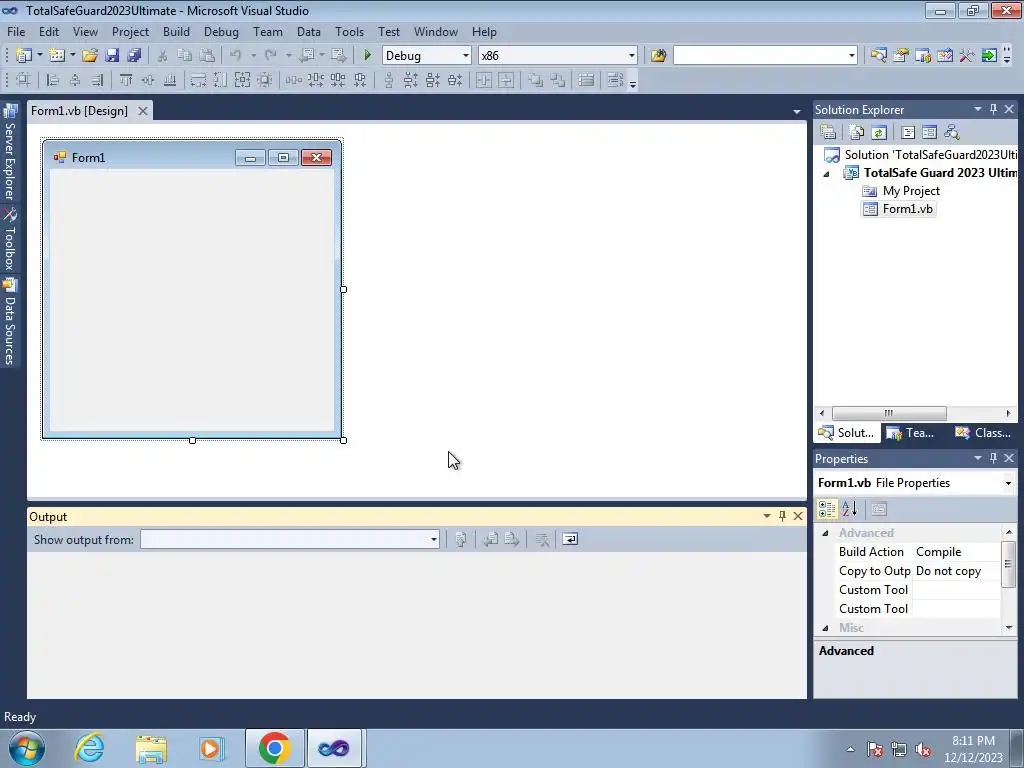Image resolution: width=1024 pixels, height=768 pixels.
Task: Open the Debug menu
Action: point(221,31)
